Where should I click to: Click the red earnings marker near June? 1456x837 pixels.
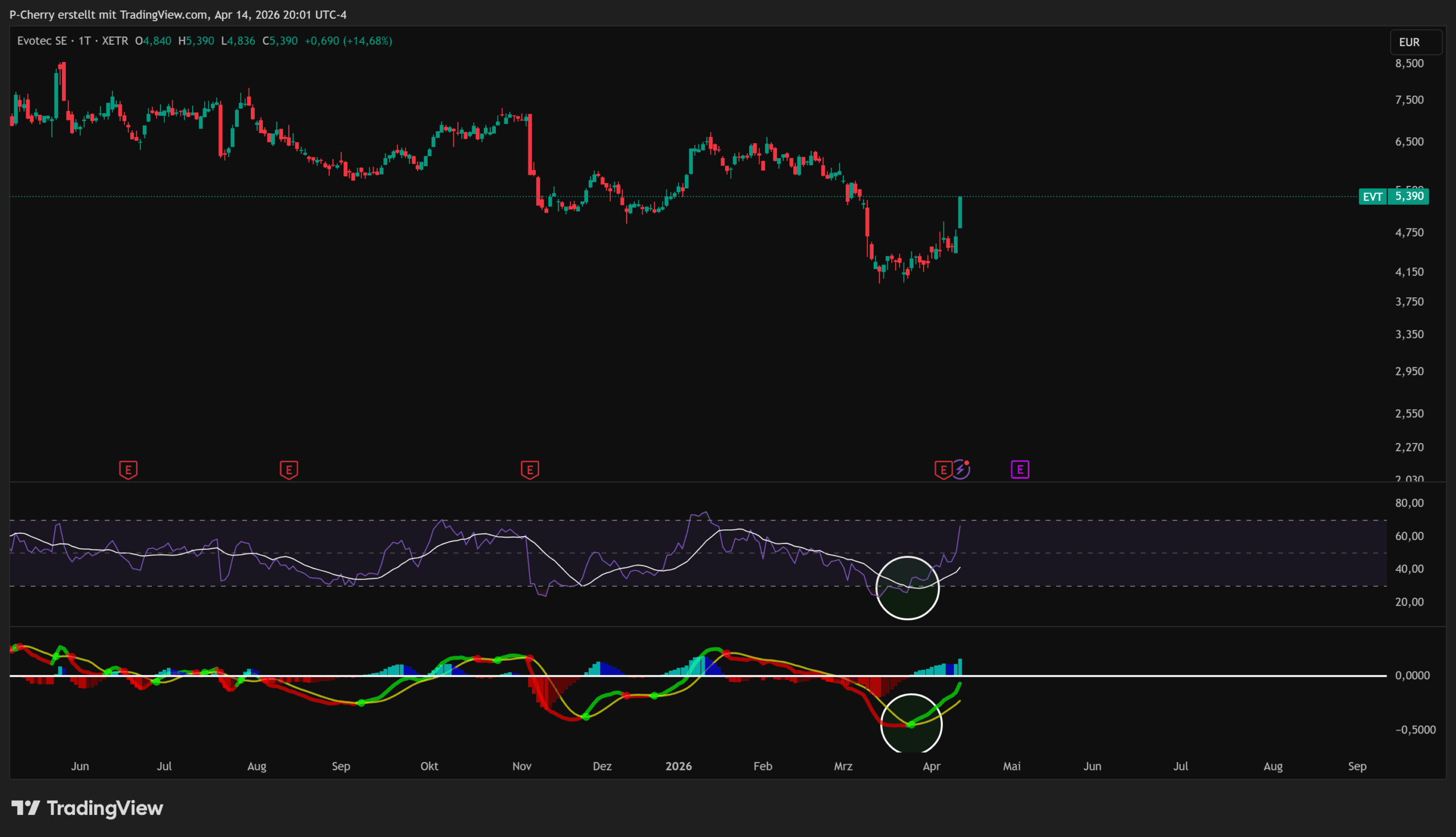click(x=128, y=470)
